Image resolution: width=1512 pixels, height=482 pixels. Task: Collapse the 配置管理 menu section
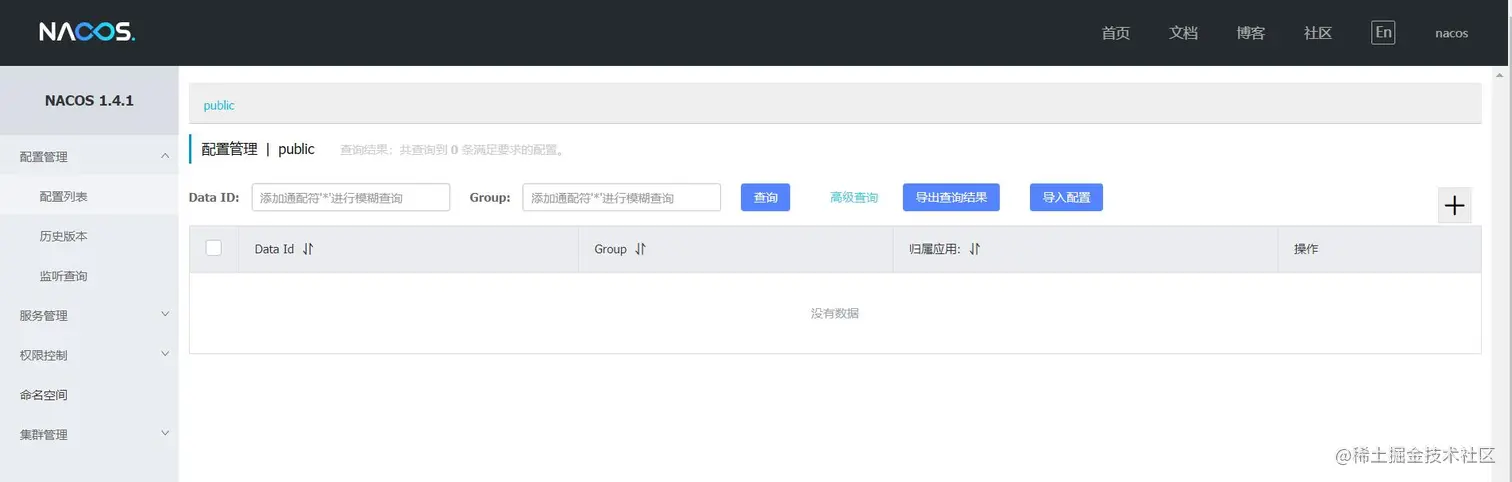pyautogui.click(x=89, y=156)
